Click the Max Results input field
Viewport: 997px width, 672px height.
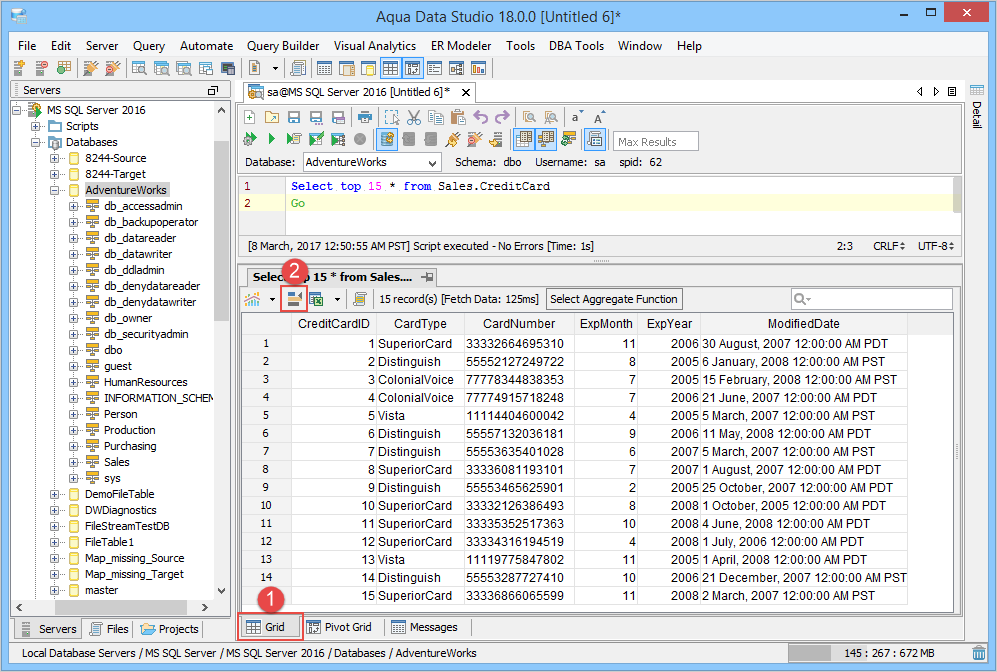point(655,141)
